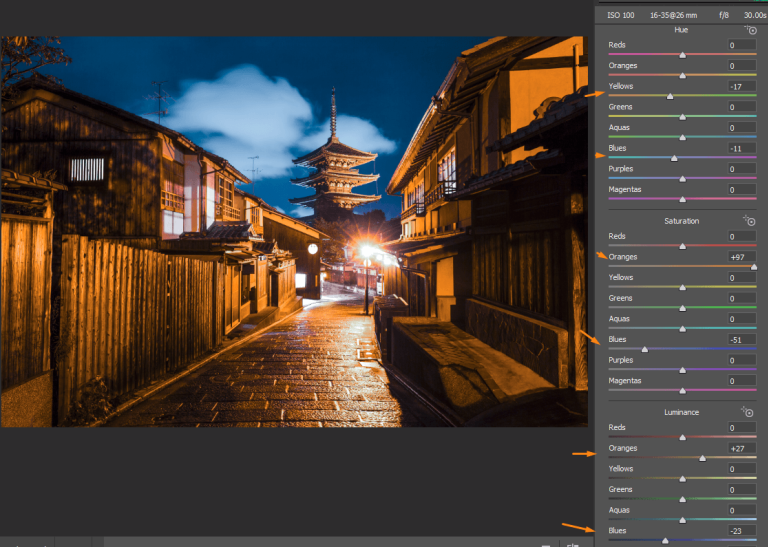Select the Hue Yellows field showing -17

742,86
